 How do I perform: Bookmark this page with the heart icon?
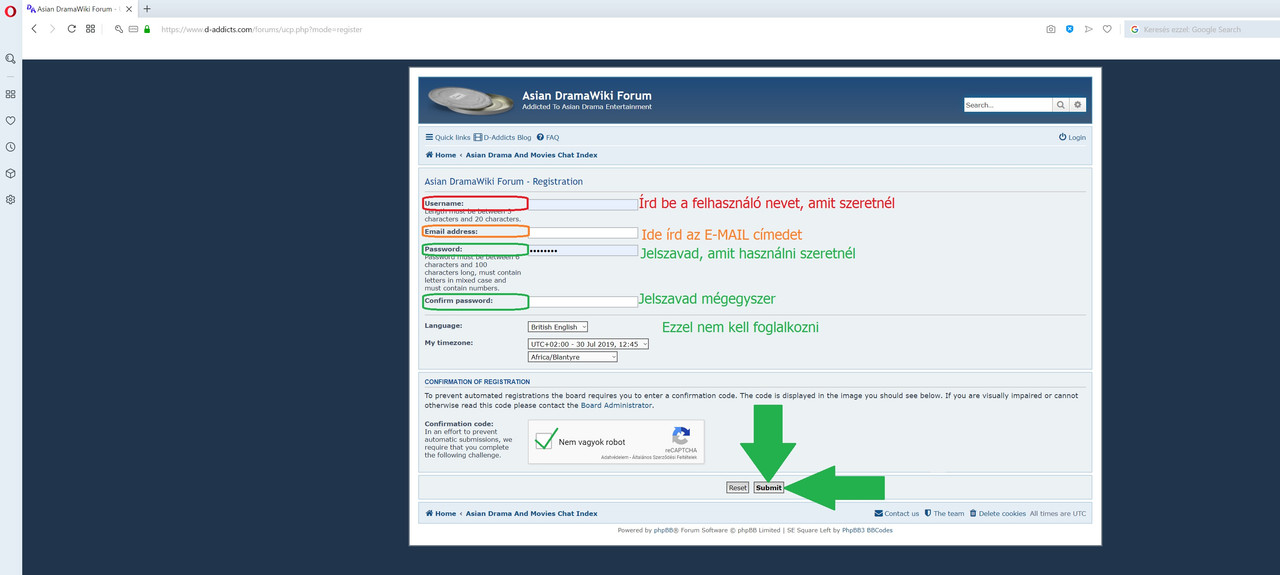(1107, 29)
